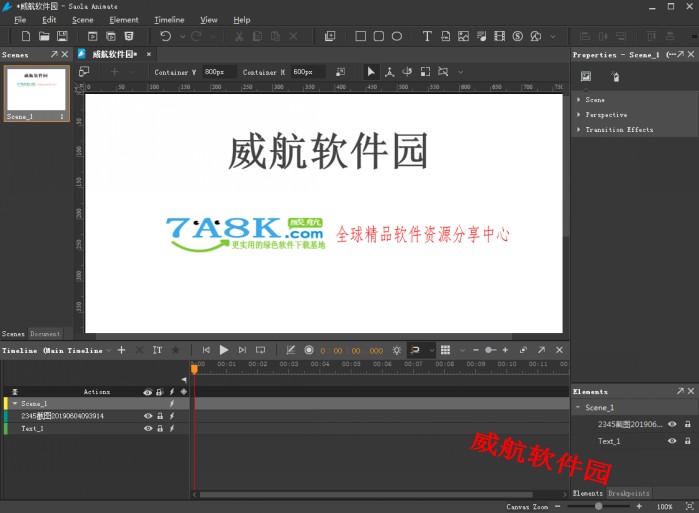The image size is (699, 513).
Task: Toggle visibility of 2345 screenshot layer in timeline
Action: pos(148,416)
